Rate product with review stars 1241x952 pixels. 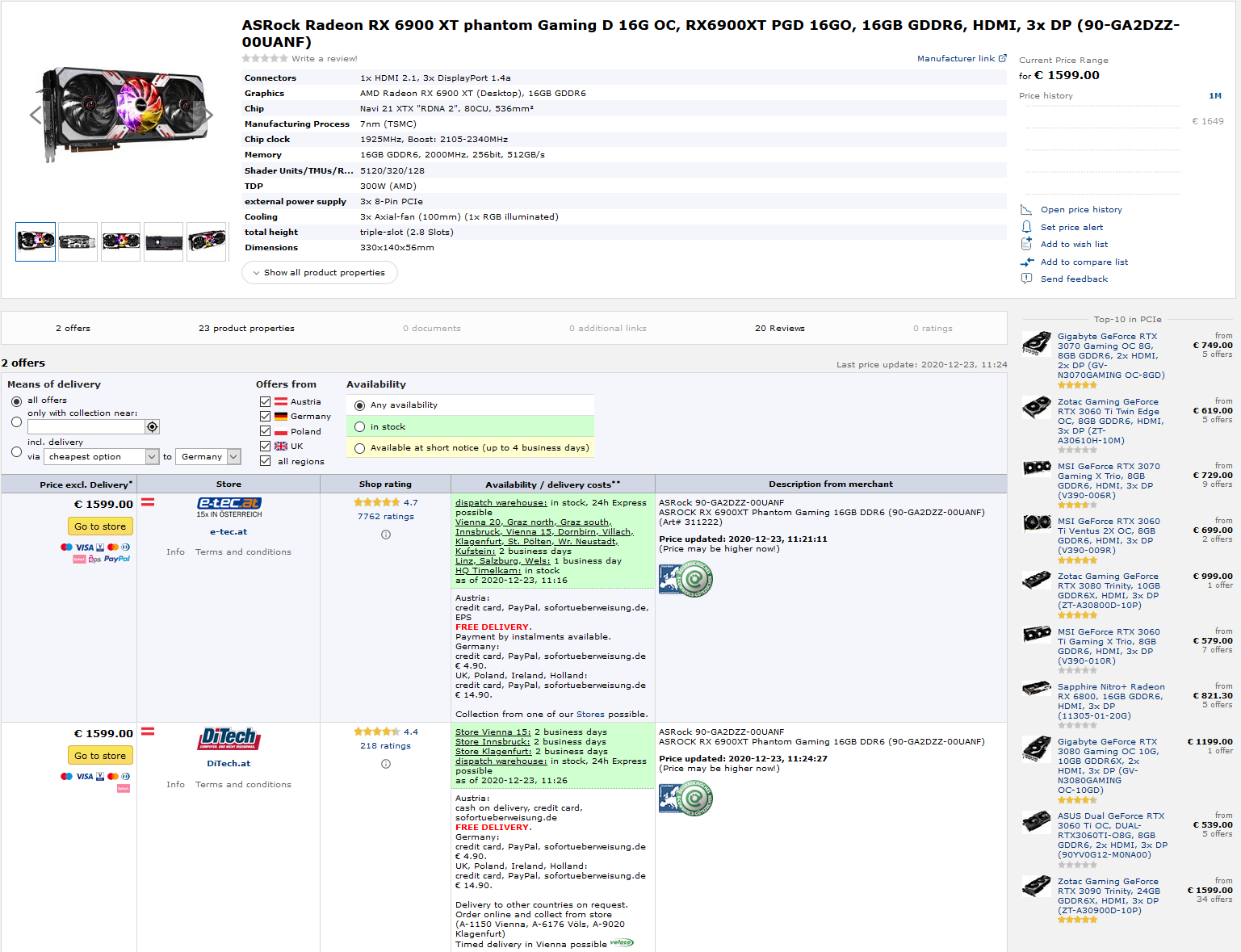[x=265, y=58]
